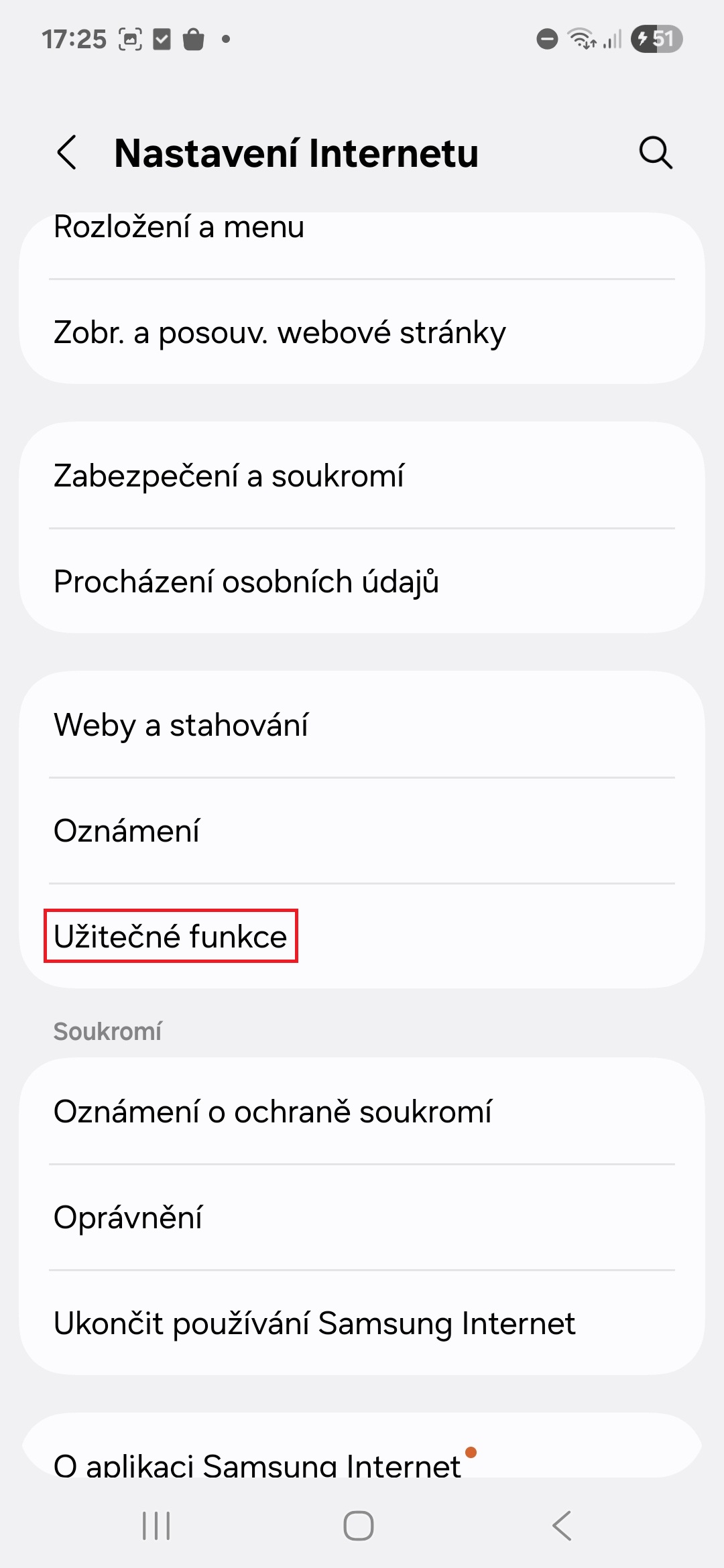Viewport: 724px width, 1568px height.
Task: Tap the back arrow beside Nastavení Internetu
Action: point(67,153)
